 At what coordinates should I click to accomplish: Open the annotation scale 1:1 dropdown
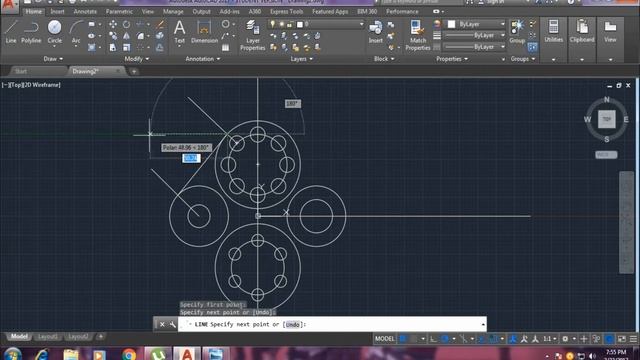549,339
